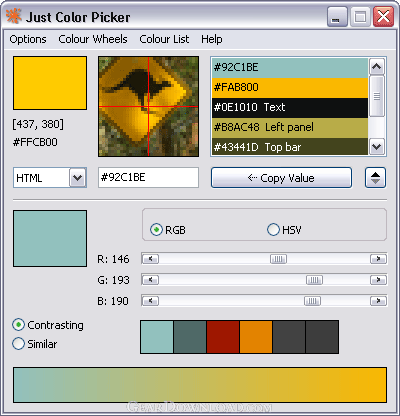400x416 pixels.
Task: Click the kangaroo sign magnifier preview
Action: point(149,107)
